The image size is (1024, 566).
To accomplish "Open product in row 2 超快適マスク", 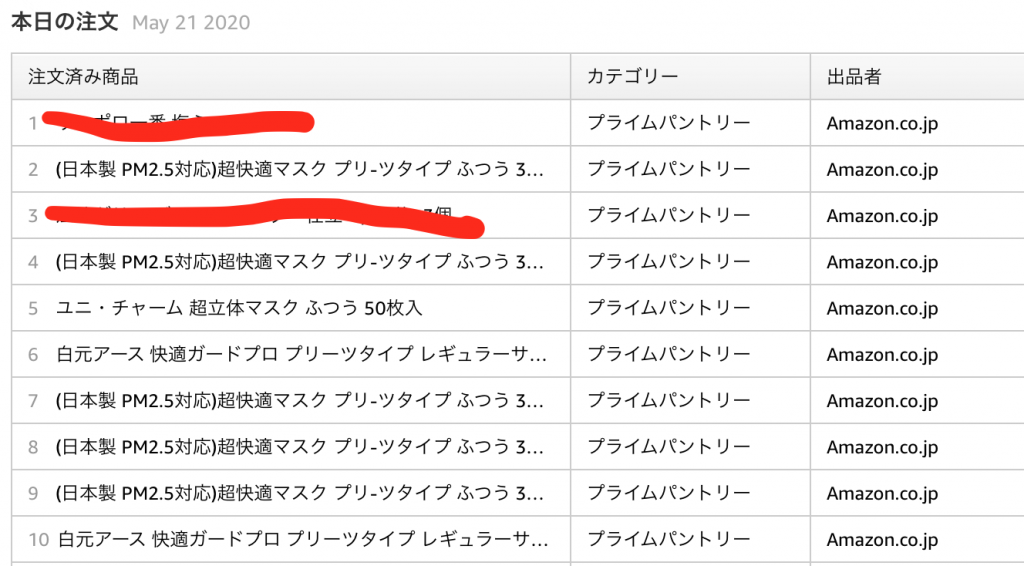I will 300,170.
